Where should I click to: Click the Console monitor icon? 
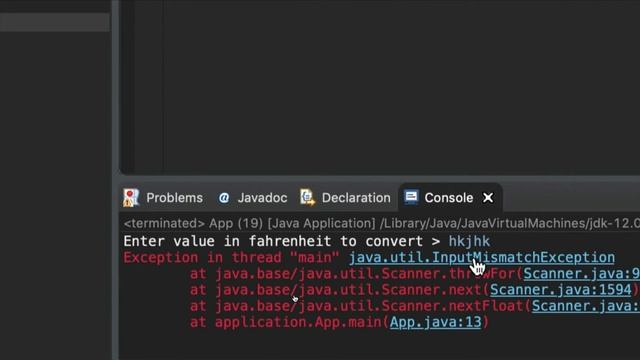pos(411,197)
